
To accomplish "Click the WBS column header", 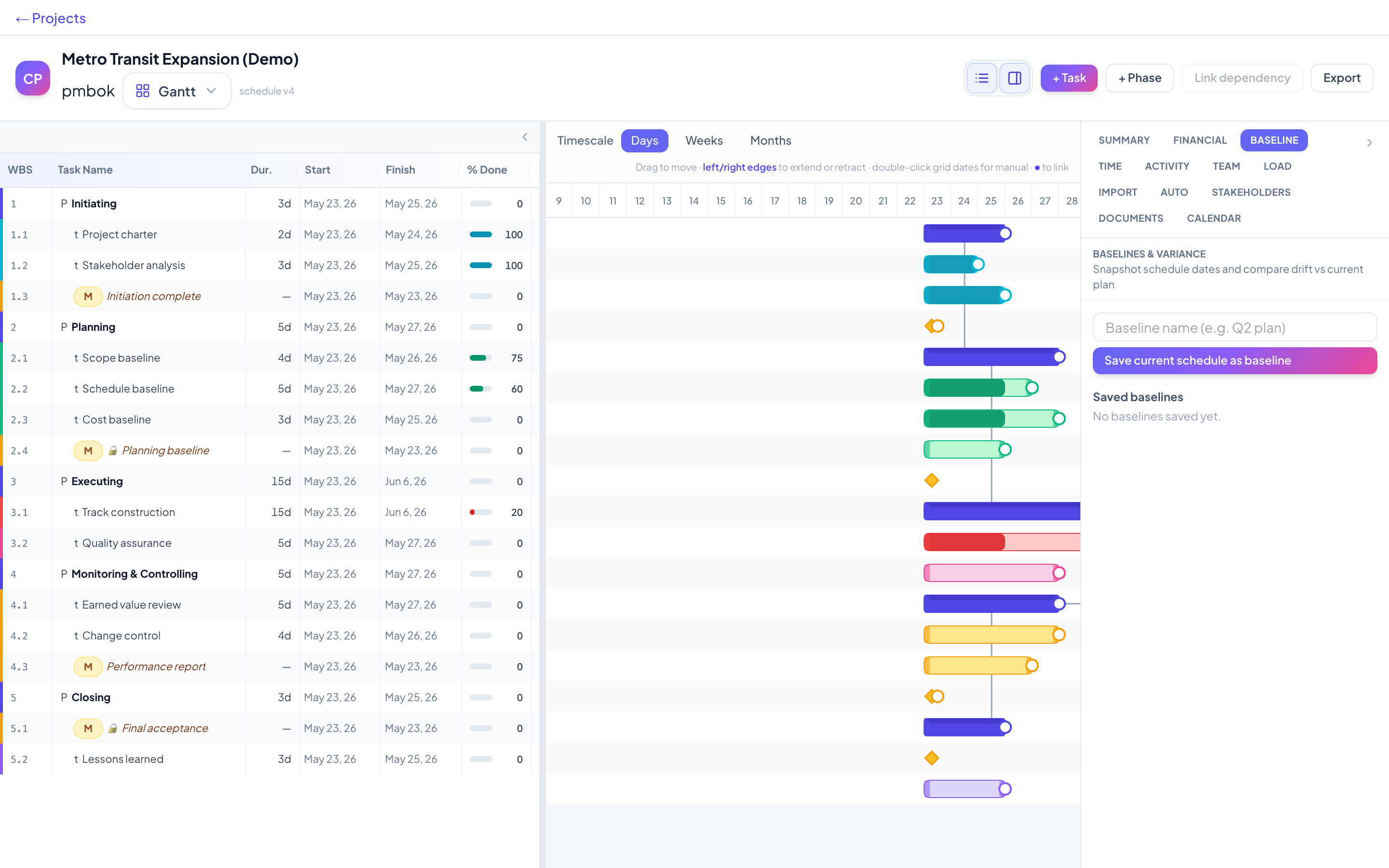I will [x=20, y=170].
